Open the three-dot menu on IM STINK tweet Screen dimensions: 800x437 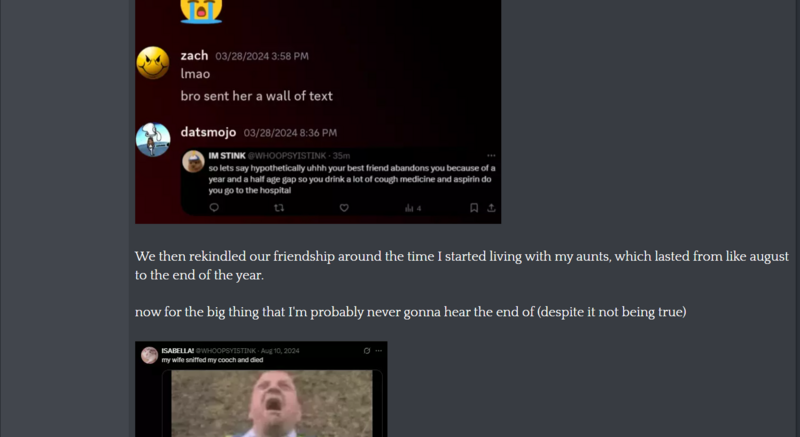pyautogui.click(x=491, y=156)
